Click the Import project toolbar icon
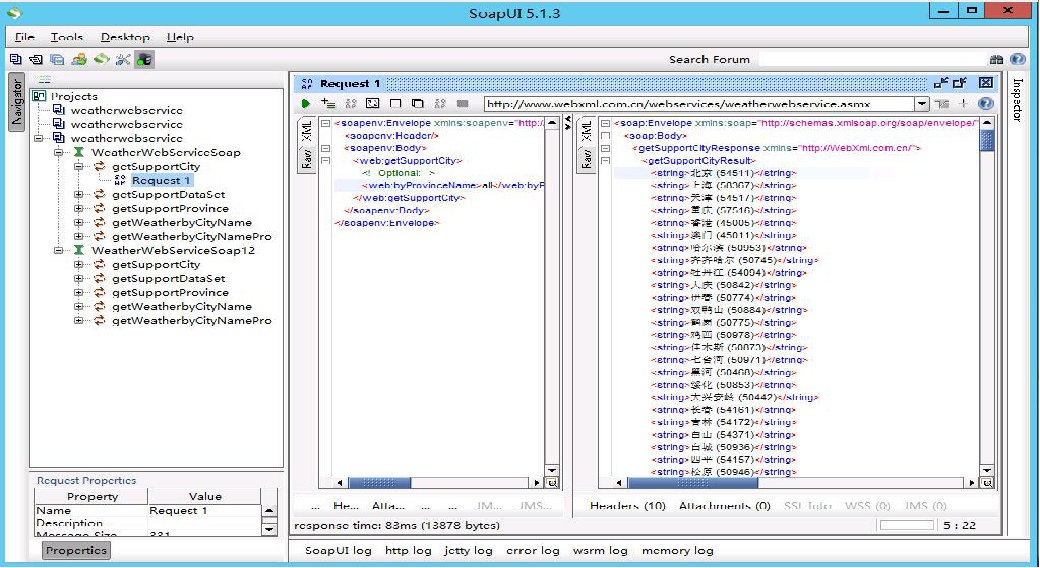This screenshot has height=568, width=1040. click(36, 59)
